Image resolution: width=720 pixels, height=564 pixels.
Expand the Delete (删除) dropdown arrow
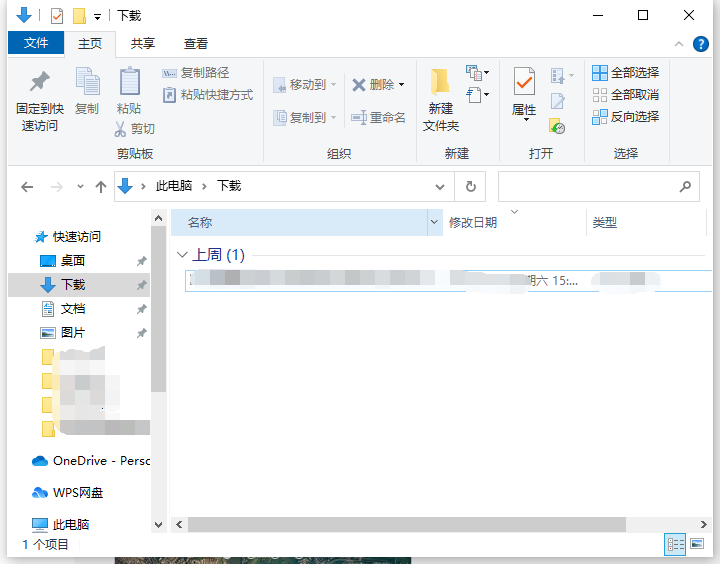pos(402,85)
